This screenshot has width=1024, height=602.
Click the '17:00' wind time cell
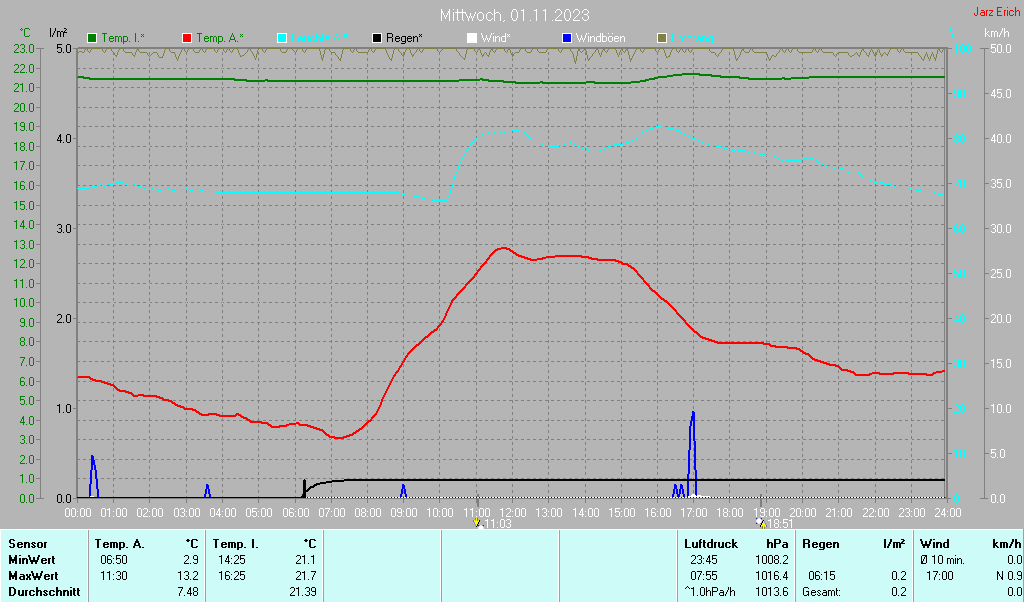(x=940, y=577)
